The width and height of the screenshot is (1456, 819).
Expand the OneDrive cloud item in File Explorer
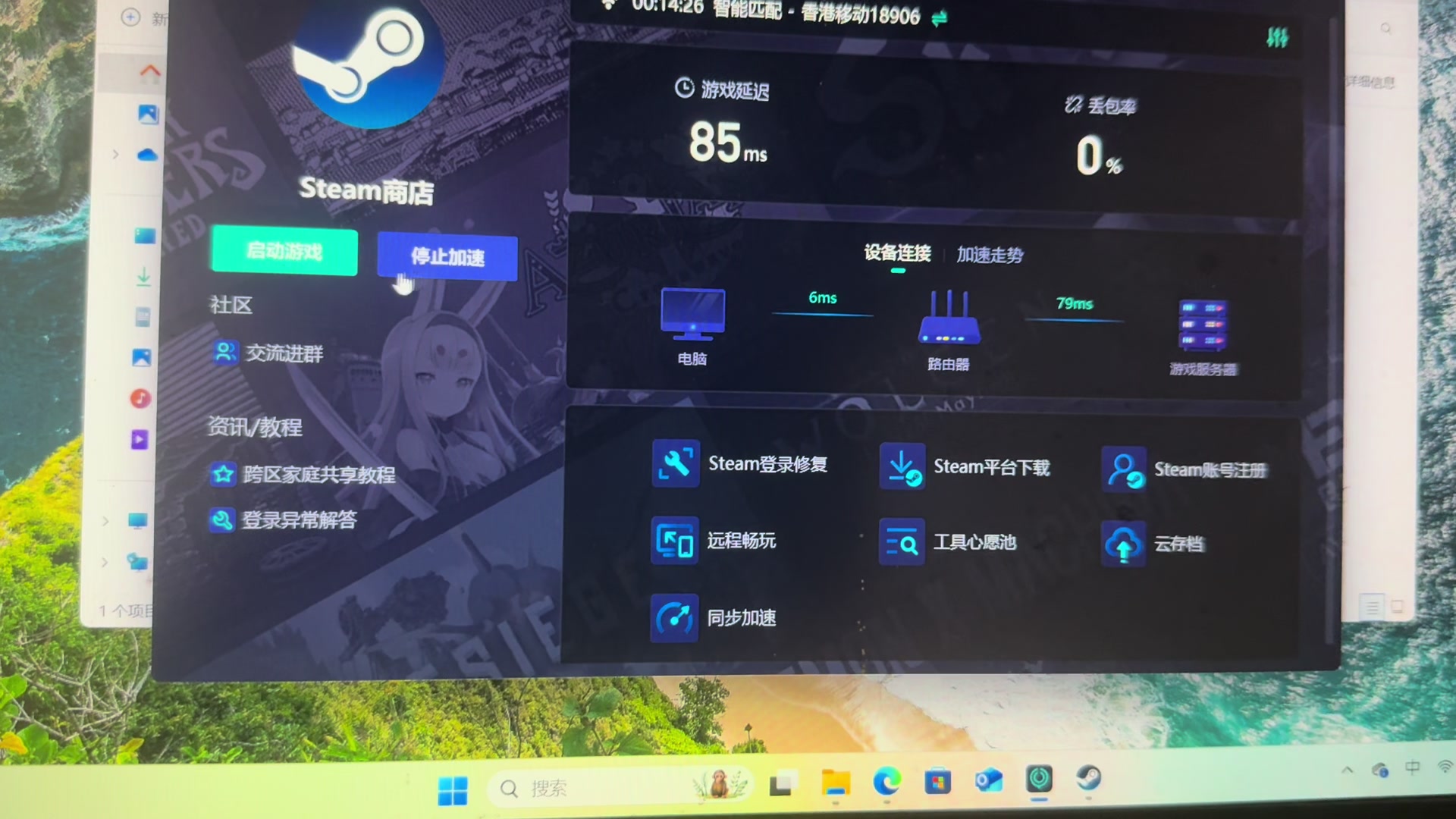click(115, 154)
